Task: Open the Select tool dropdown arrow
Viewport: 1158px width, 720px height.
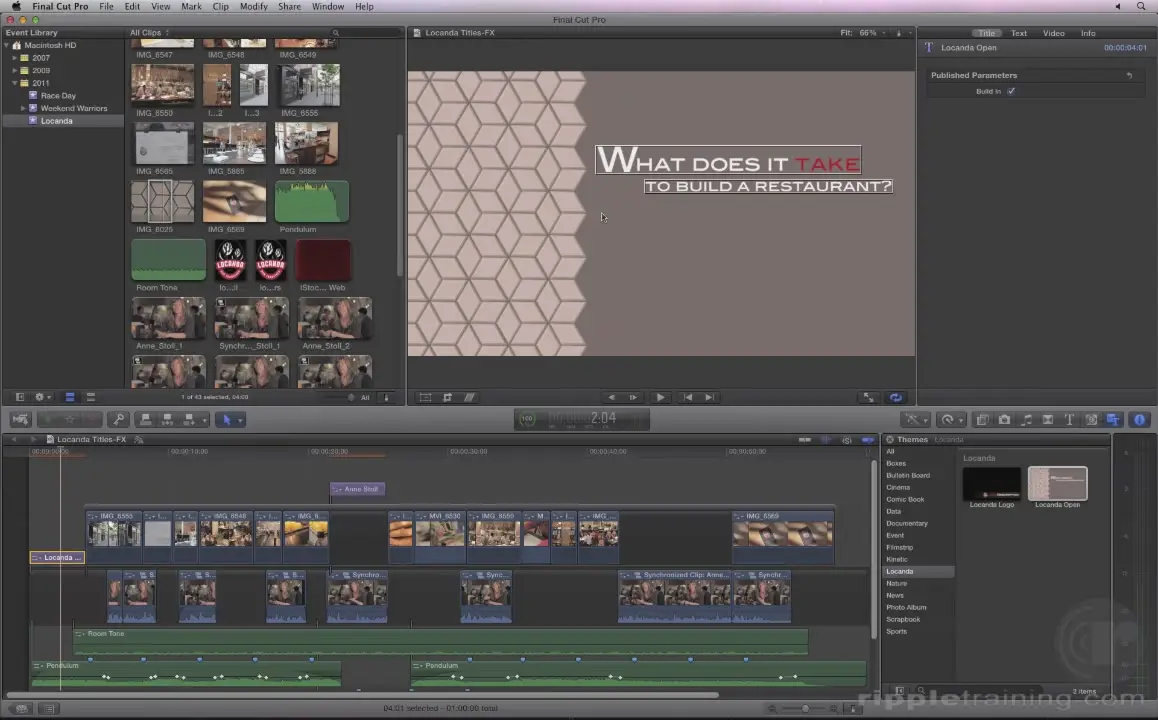Action: pyautogui.click(x=240, y=420)
